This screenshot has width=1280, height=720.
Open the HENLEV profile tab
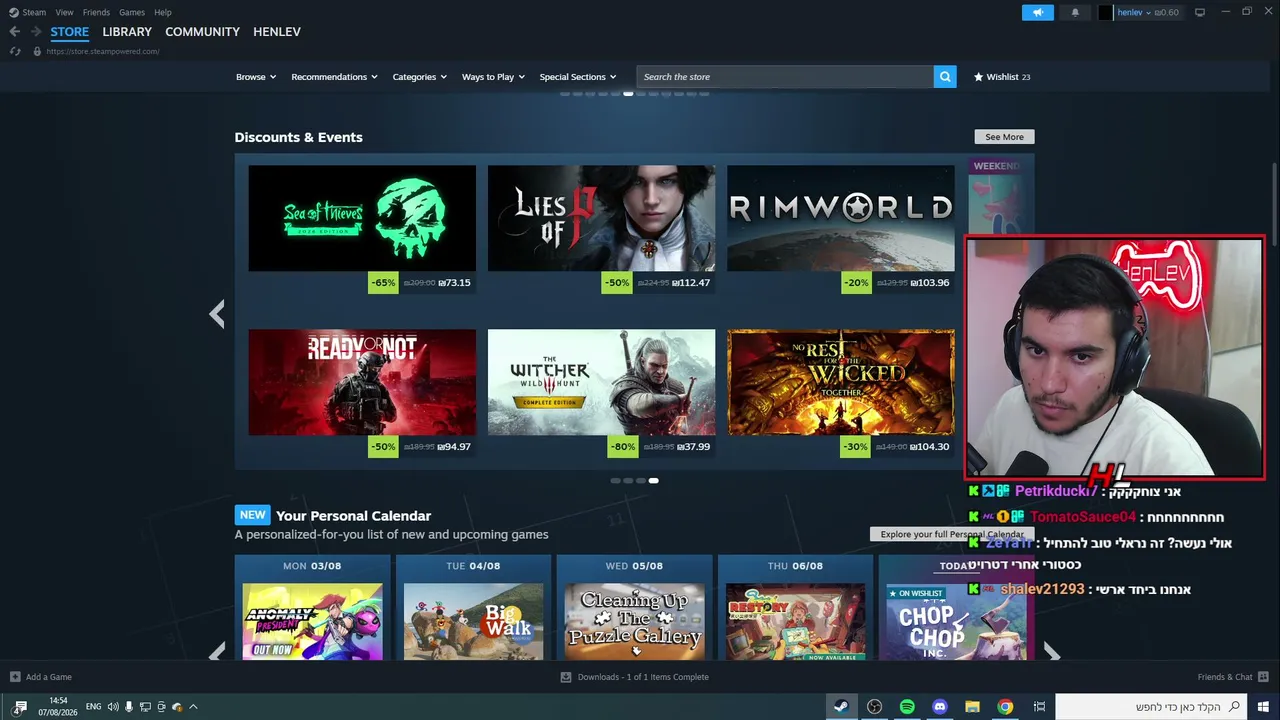[x=277, y=32]
